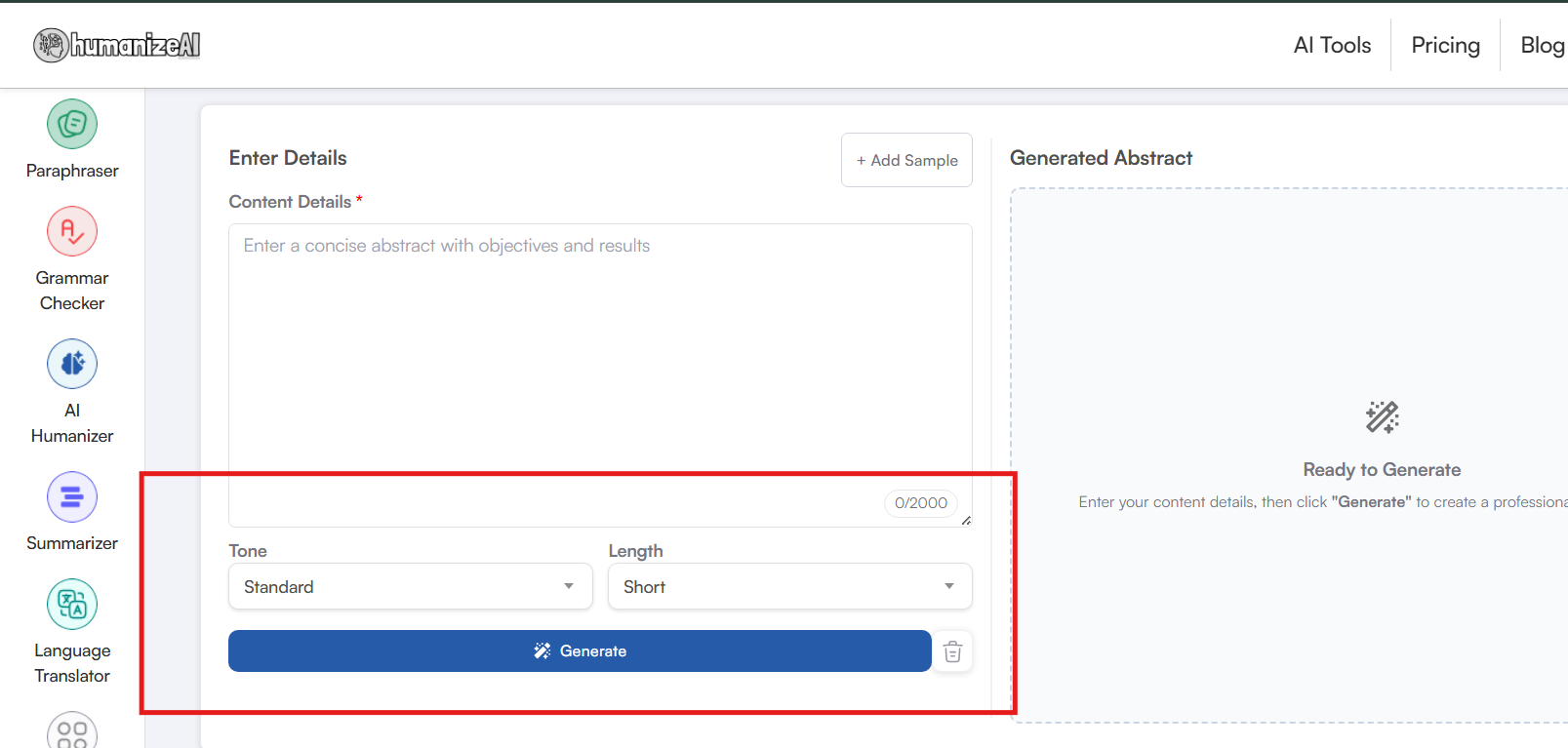Open the AI Tools menu
The image size is (1568, 748).
1331,45
